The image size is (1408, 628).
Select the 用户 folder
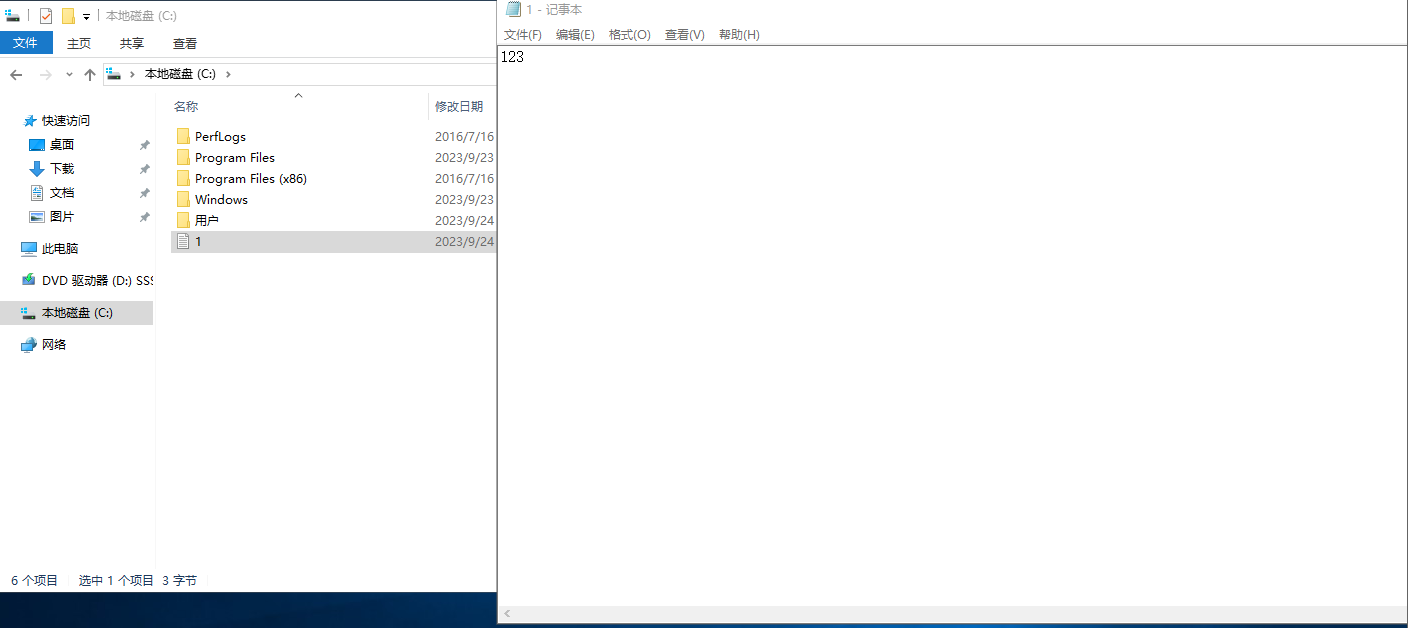207,221
